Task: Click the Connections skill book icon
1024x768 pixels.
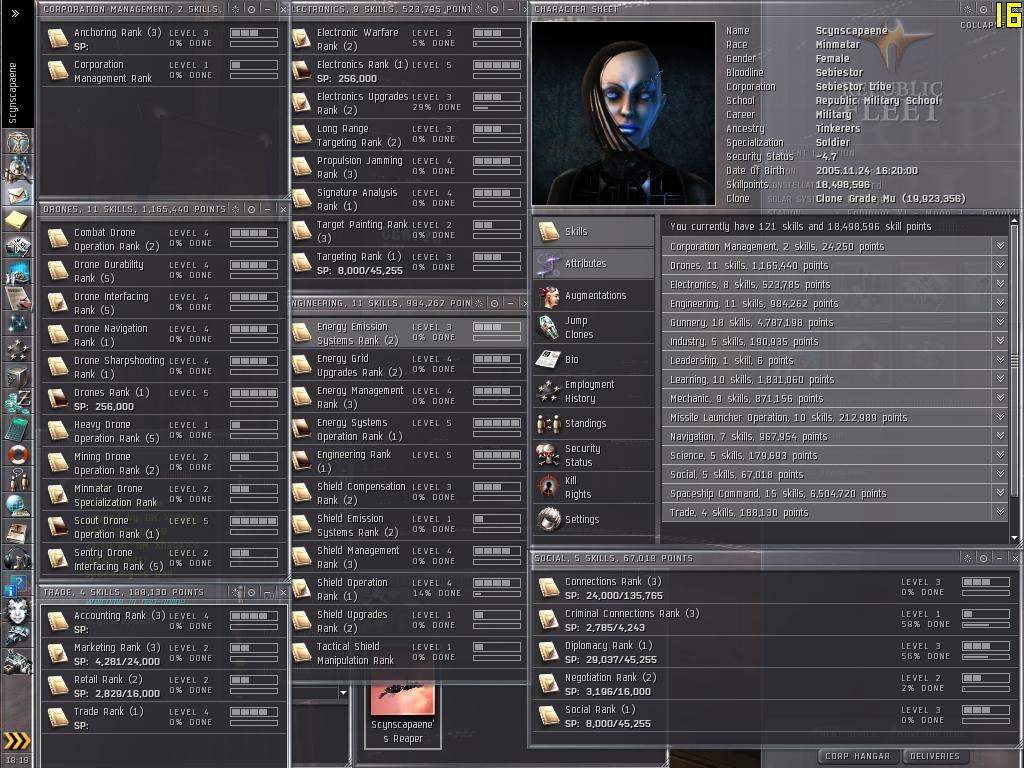Action: tap(549, 588)
